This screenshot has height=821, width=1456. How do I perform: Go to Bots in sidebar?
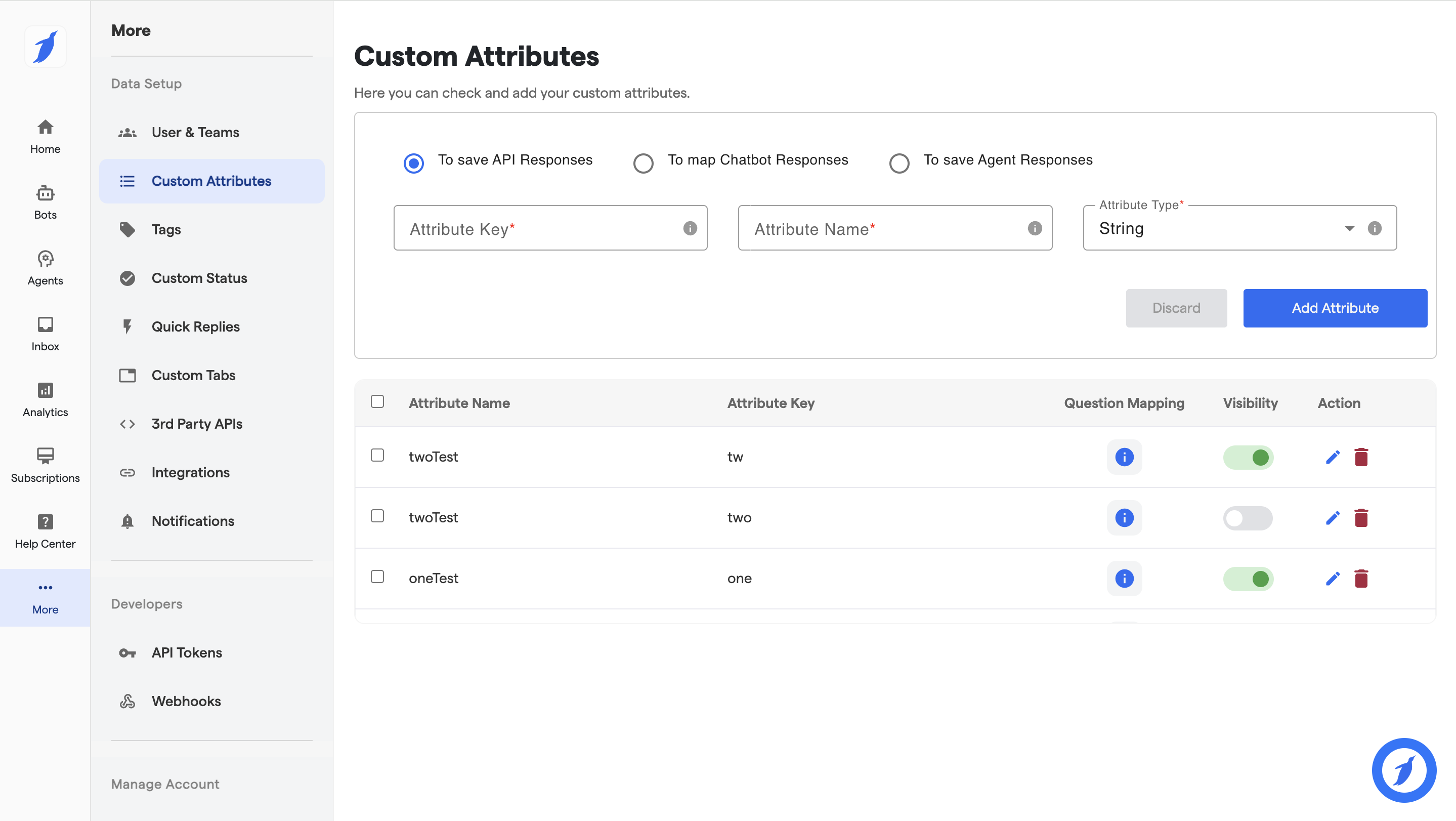[45, 202]
